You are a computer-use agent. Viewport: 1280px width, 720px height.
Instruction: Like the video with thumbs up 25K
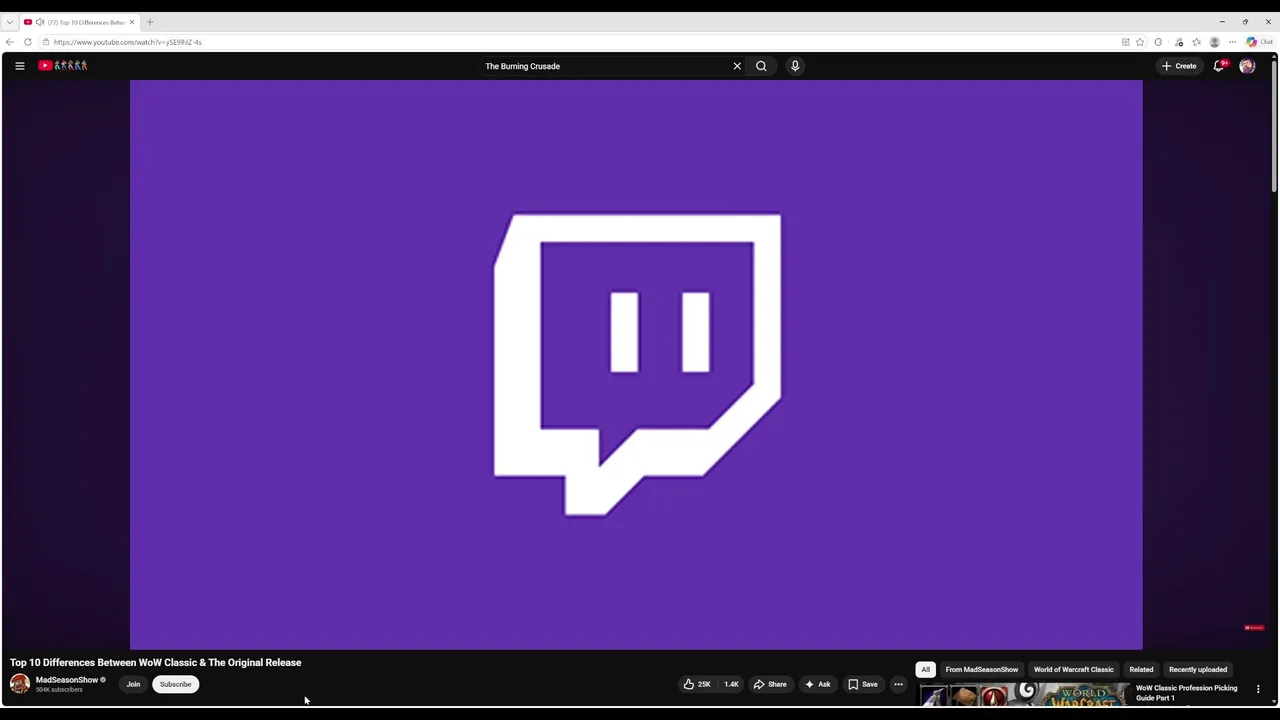coord(697,684)
